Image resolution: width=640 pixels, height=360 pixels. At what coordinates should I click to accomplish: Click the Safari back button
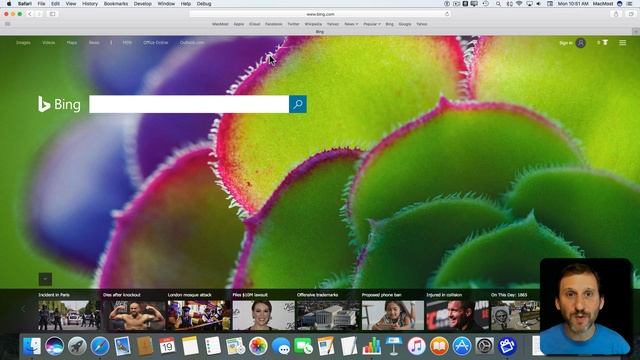[x=30, y=14]
